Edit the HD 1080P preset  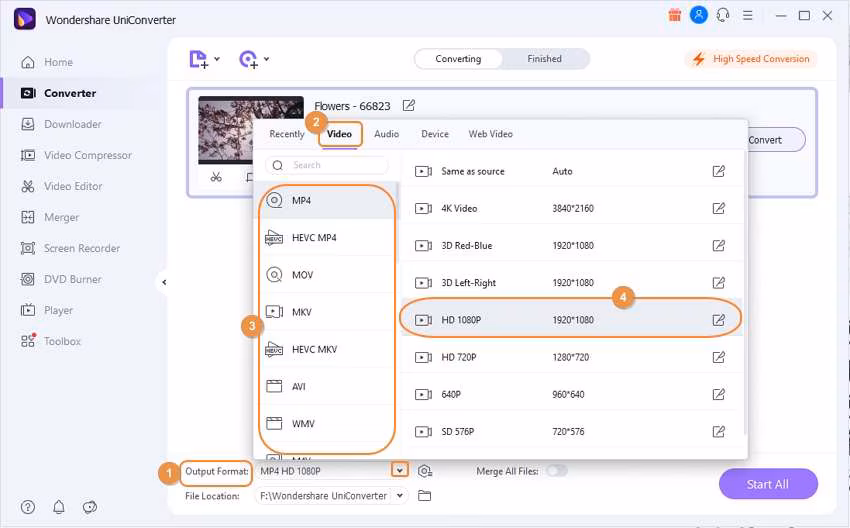coord(718,320)
